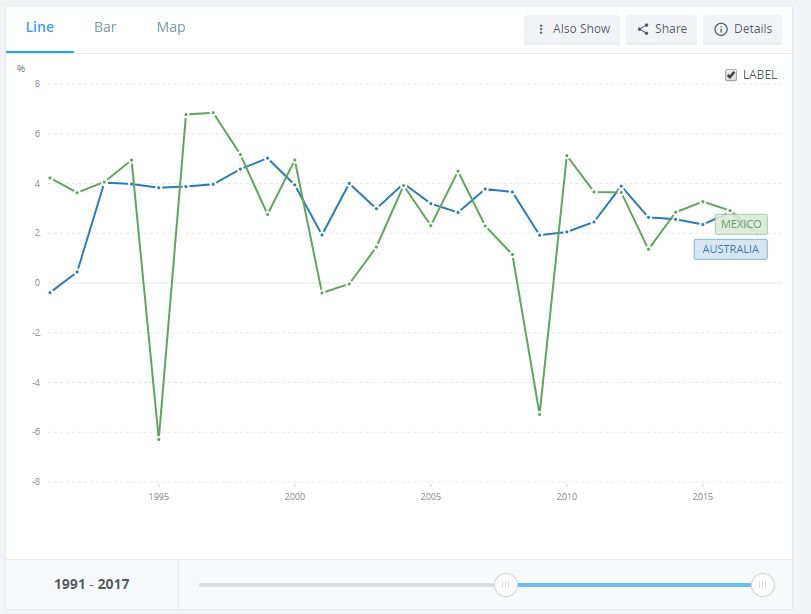Open the Also Show dropdown
This screenshot has width=811, height=614.
point(572,29)
